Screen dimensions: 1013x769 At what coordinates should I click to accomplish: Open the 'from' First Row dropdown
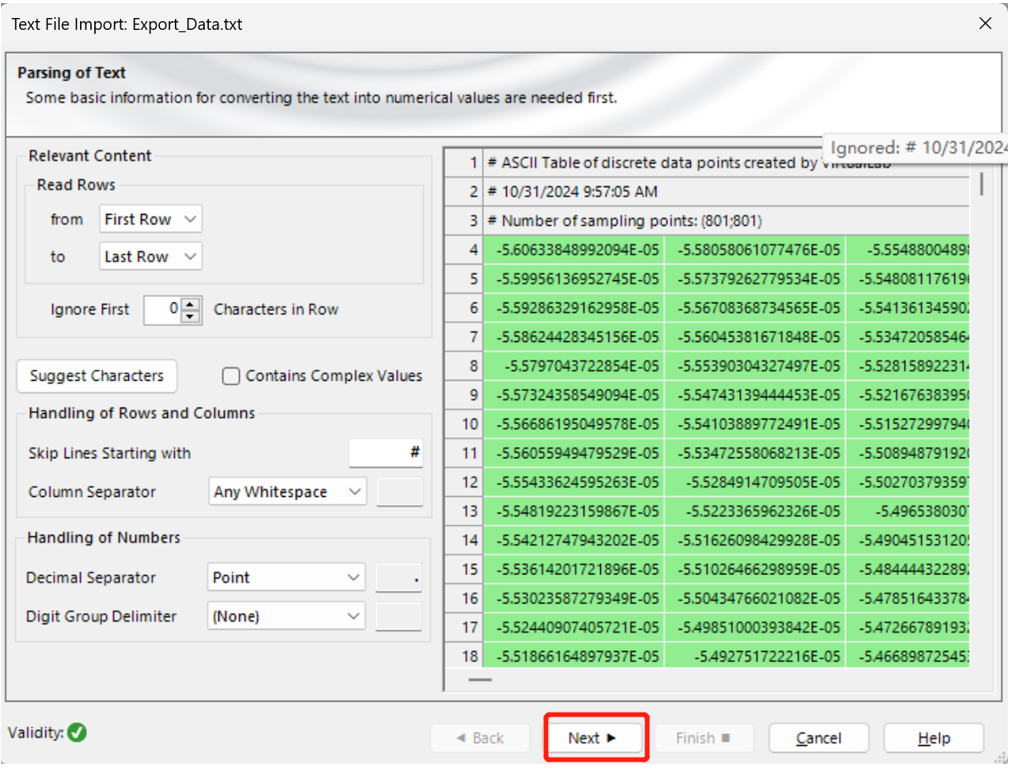[x=150, y=219]
